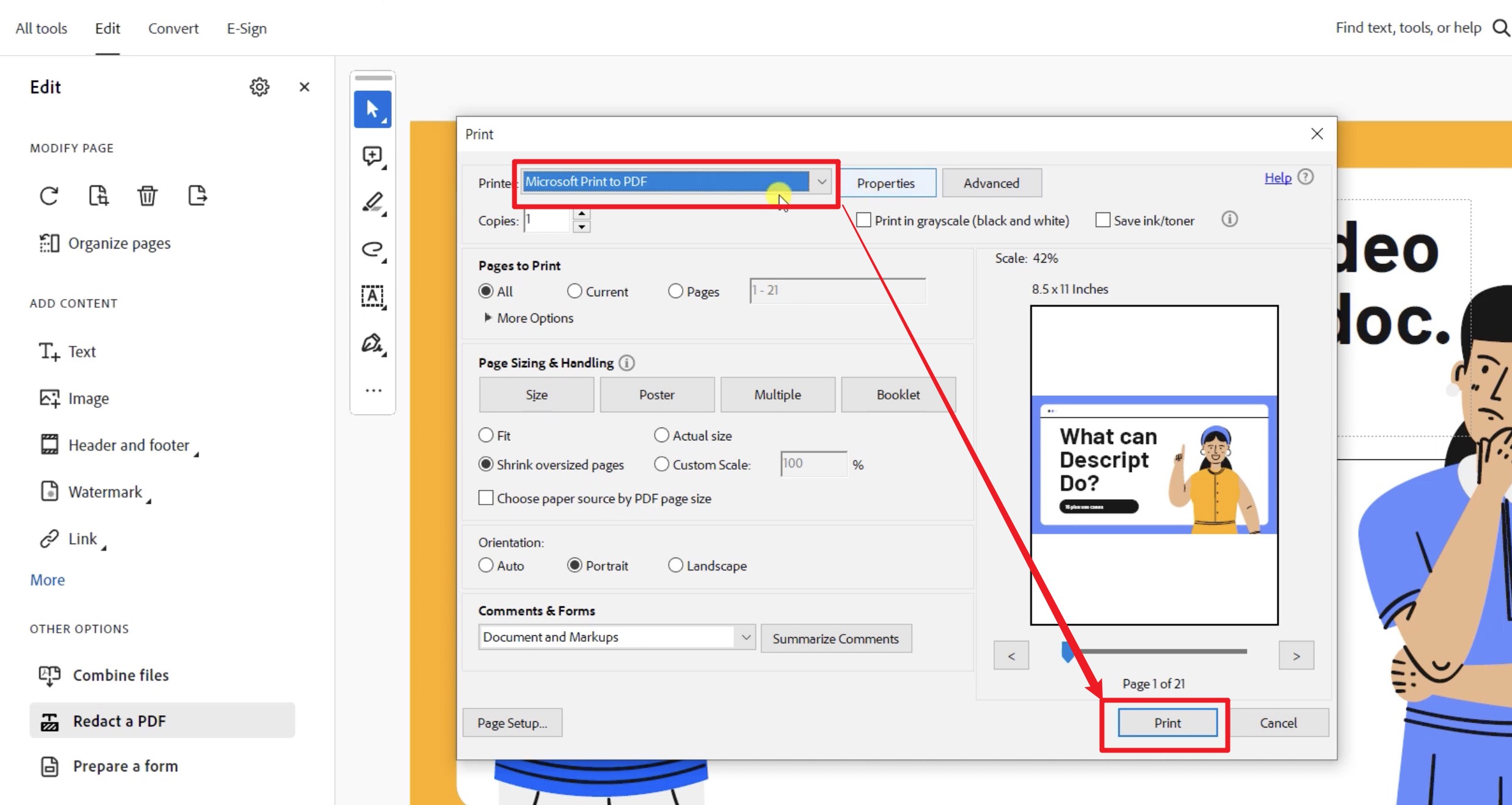Click Find text, tools, or help

click(x=1408, y=27)
